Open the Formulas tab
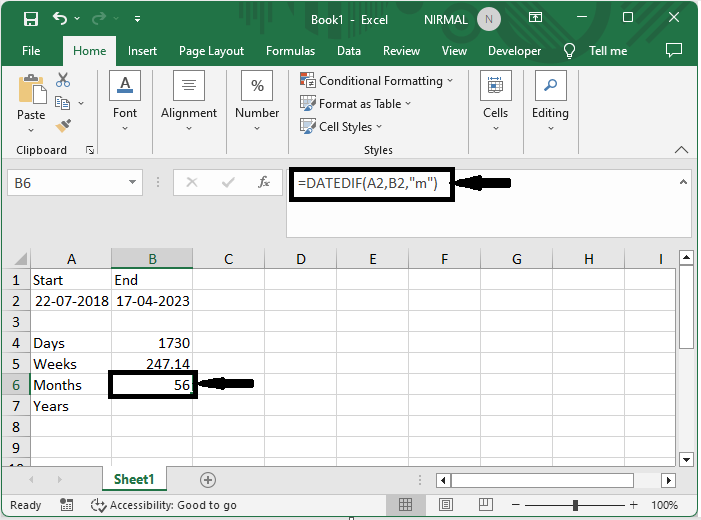The height and width of the screenshot is (520, 701). [x=290, y=51]
